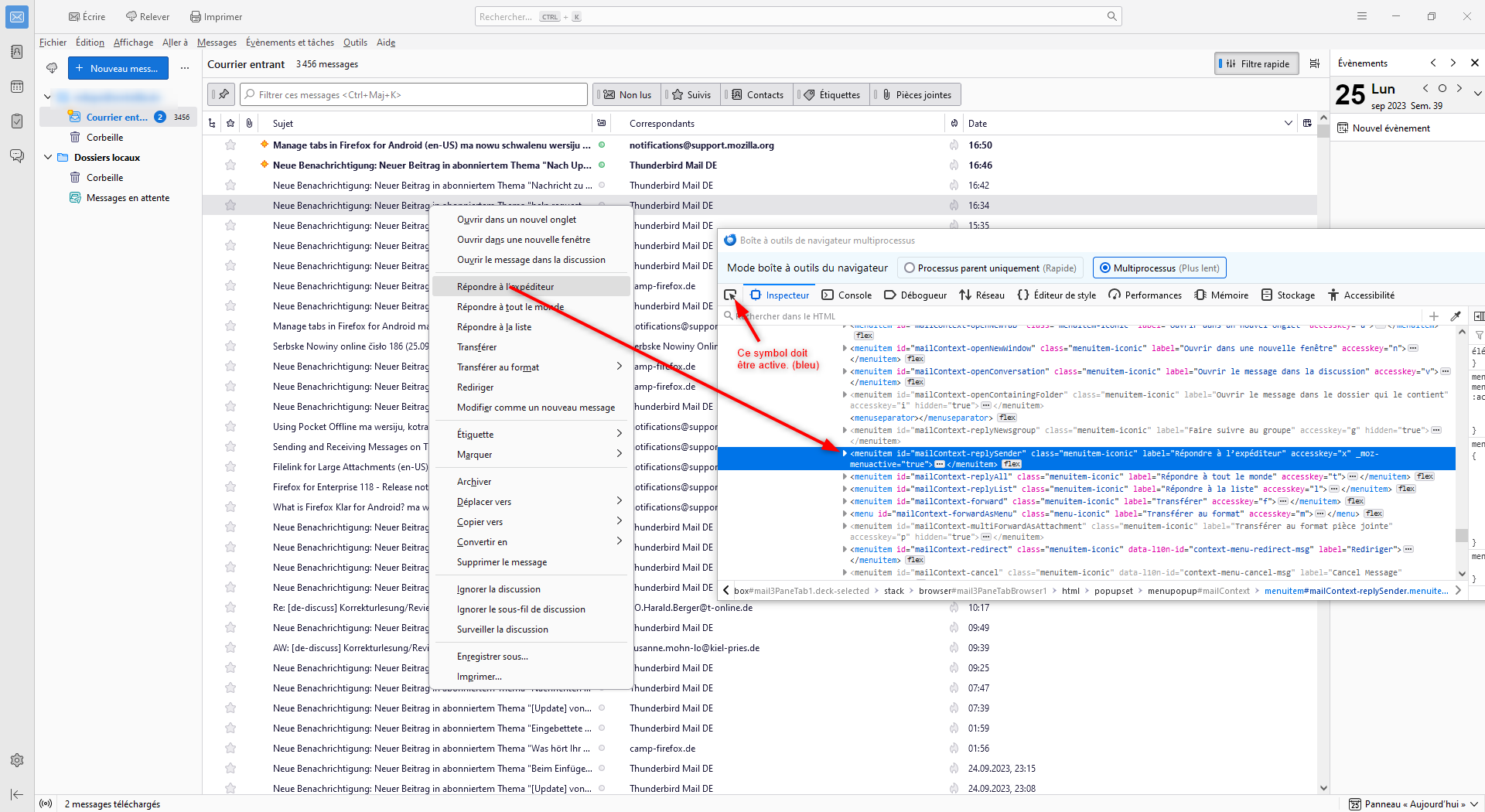Click the thread column header icon

[212, 123]
